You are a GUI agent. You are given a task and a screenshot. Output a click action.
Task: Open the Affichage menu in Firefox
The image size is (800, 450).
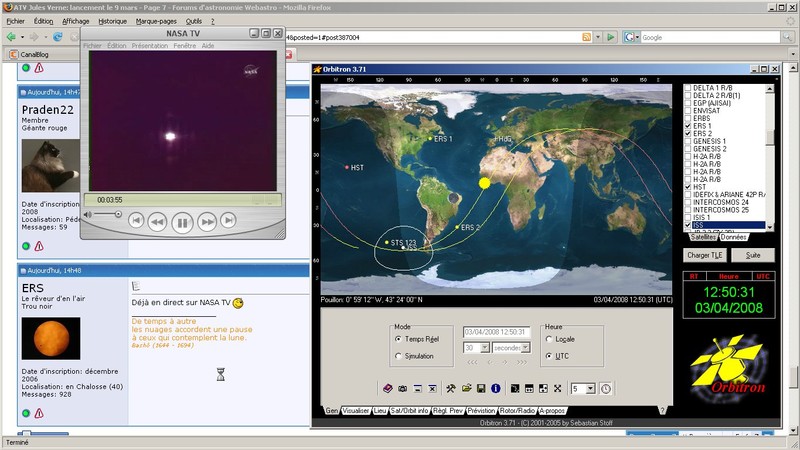(x=76, y=21)
